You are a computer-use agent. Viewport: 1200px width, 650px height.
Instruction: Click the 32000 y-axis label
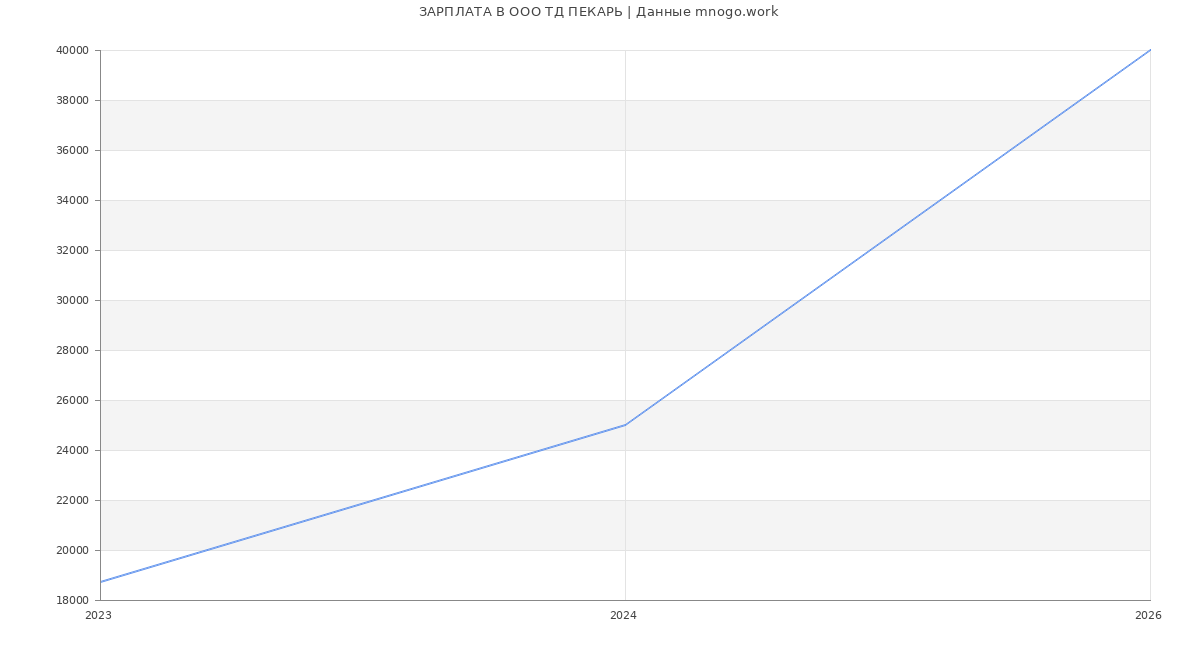[72, 250]
